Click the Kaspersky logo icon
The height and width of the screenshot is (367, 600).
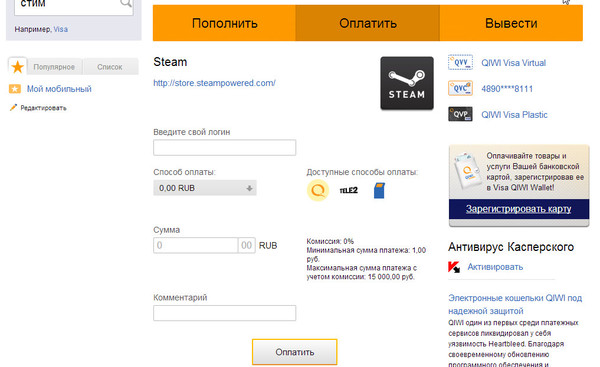(454, 267)
